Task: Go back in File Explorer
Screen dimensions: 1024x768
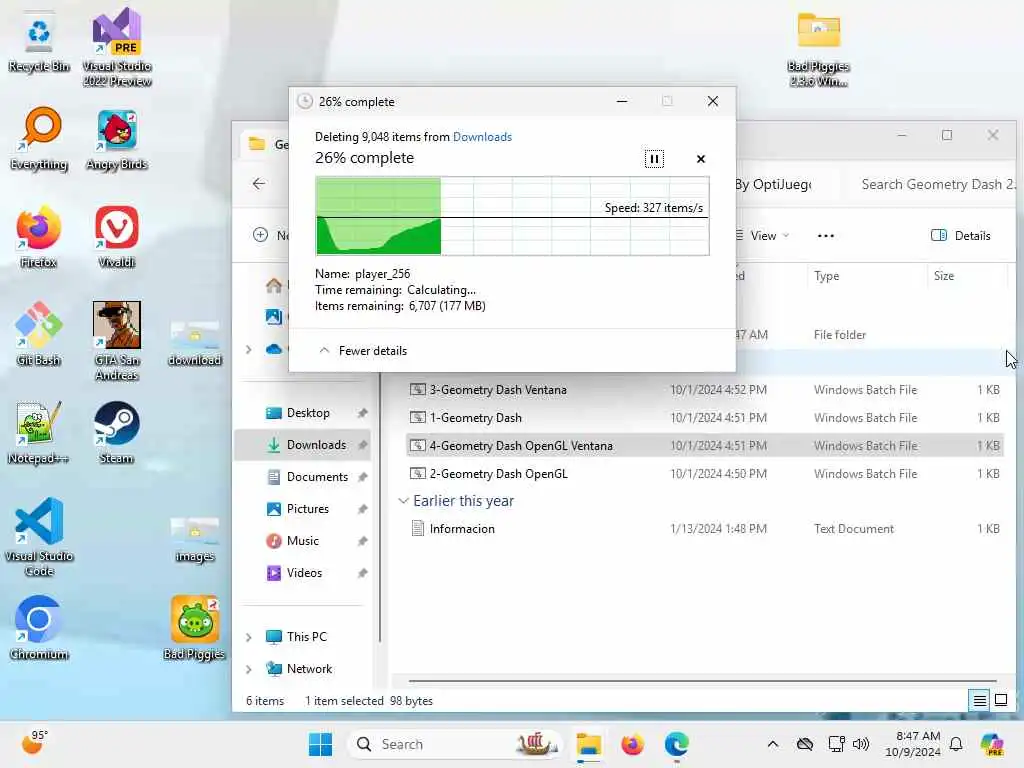Action: pyautogui.click(x=259, y=184)
